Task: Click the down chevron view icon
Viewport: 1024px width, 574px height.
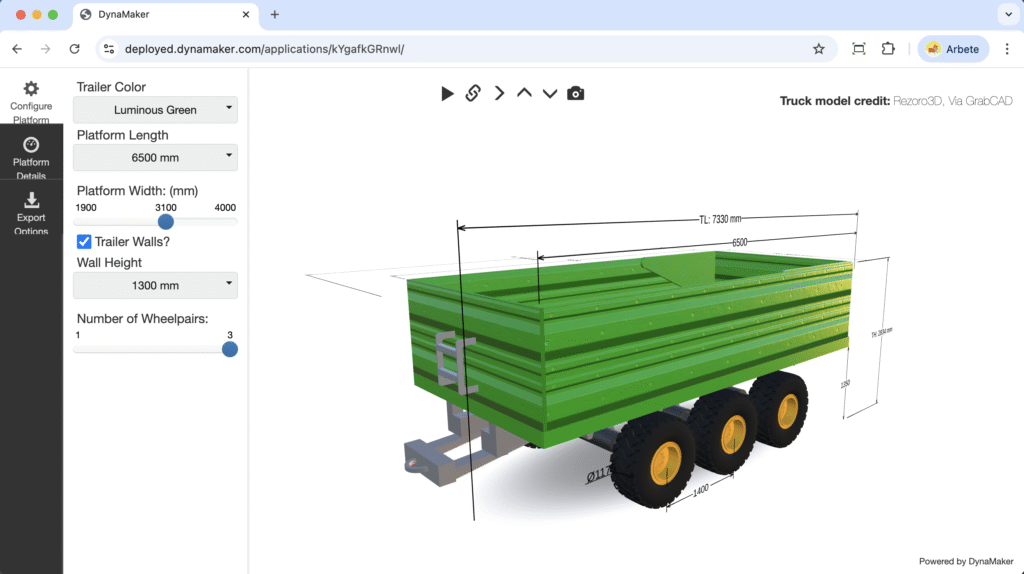Action: (550, 94)
